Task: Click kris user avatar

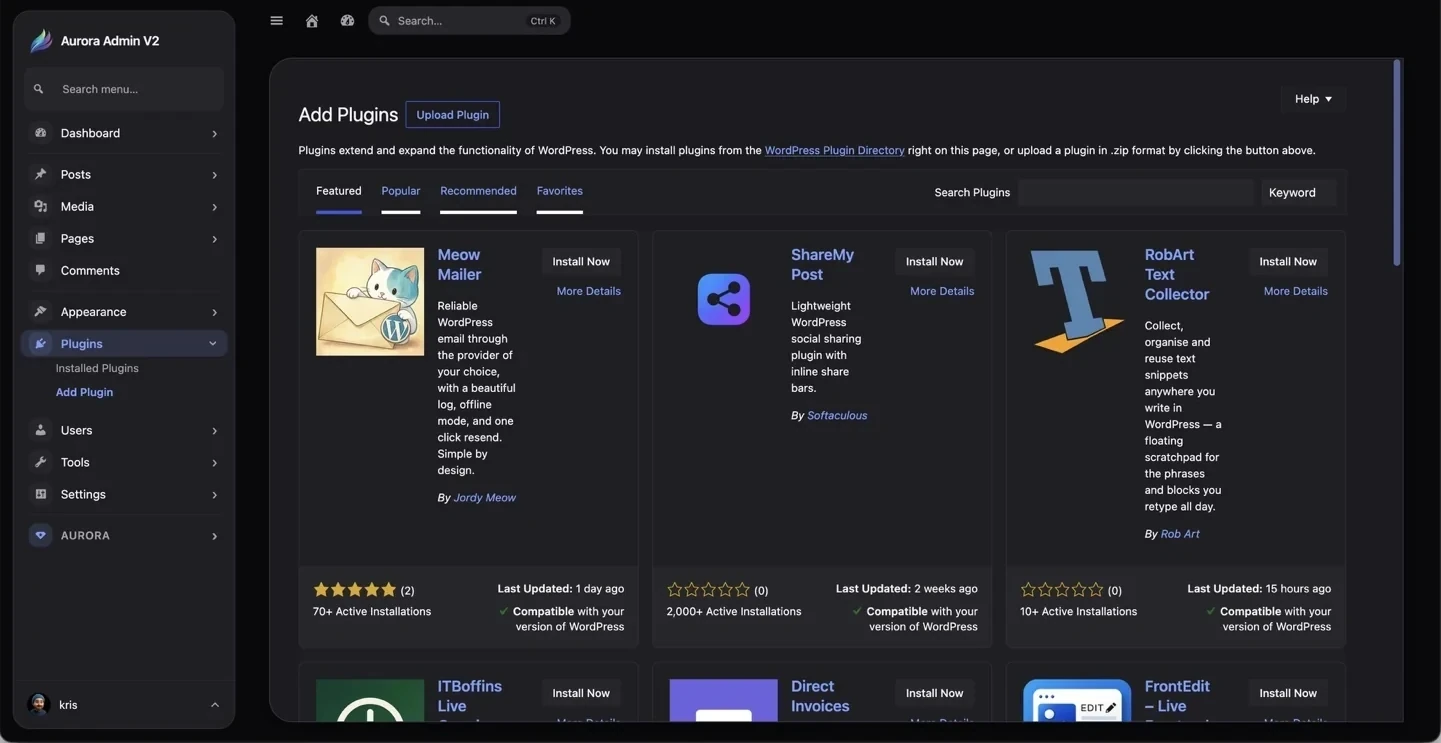Action: (x=39, y=704)
